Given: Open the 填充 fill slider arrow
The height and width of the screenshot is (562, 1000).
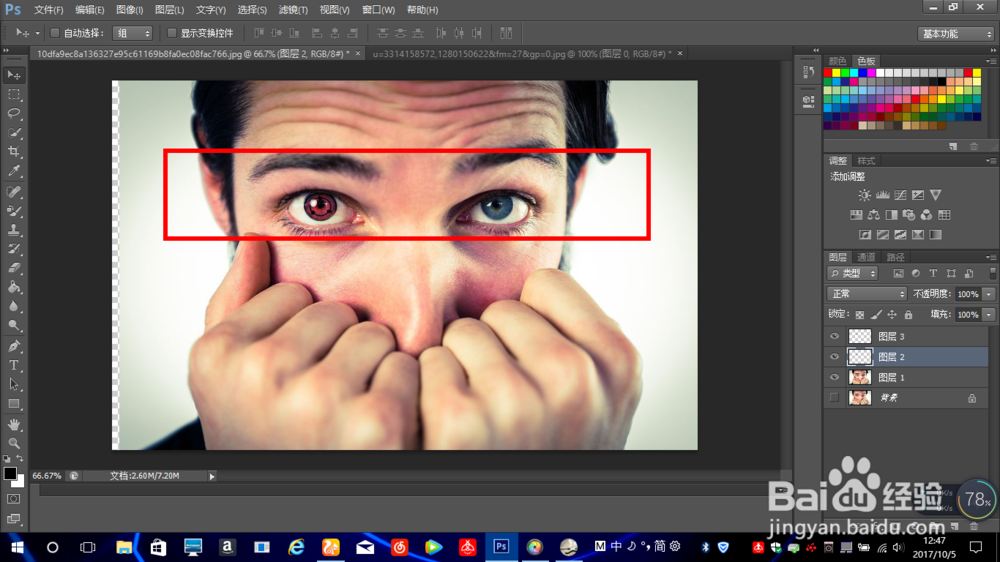Looking at the screenshot, I should point(989,314).
